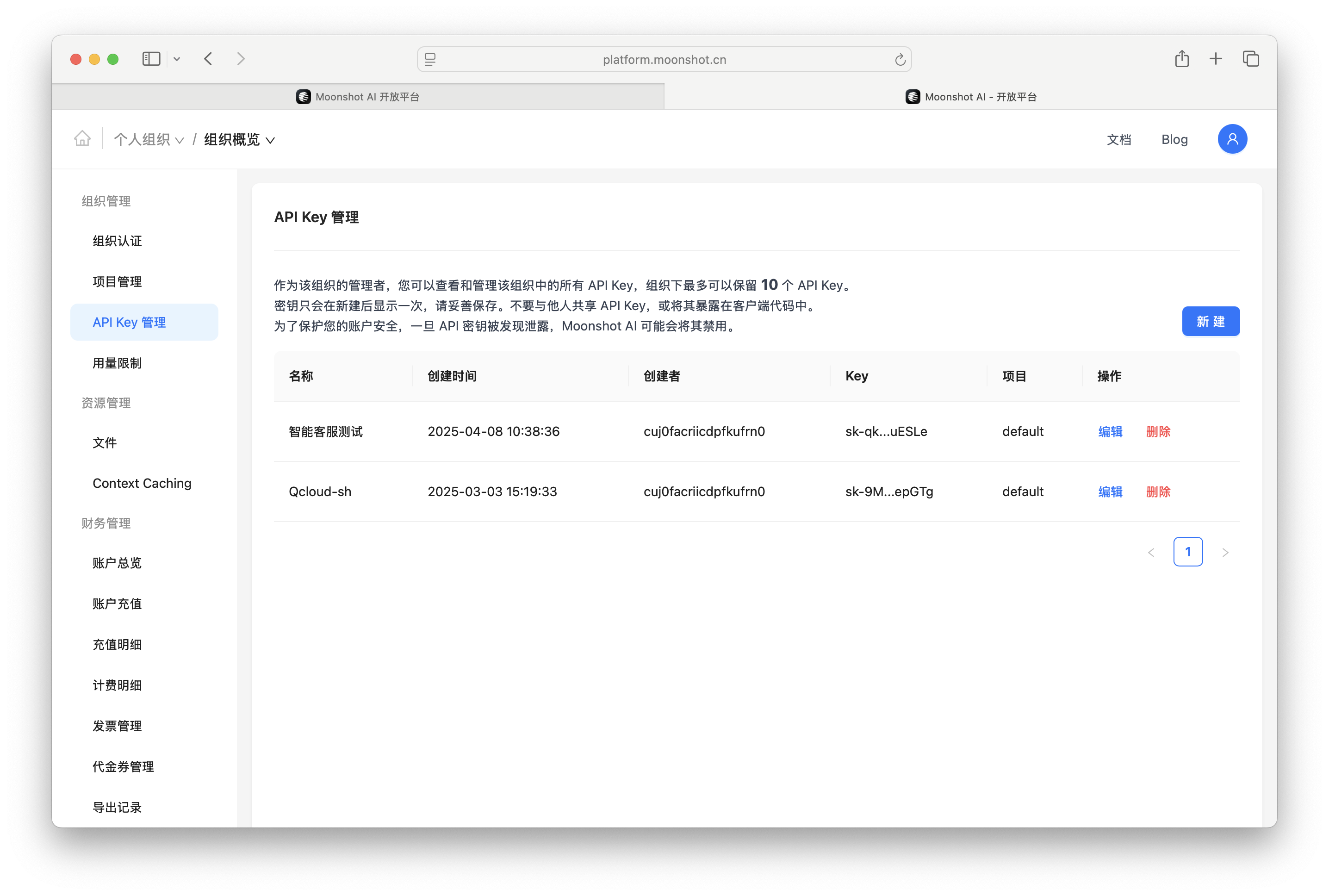Reload the page with refresh icon
The height and width of the screenshot is (896, 1329).
pyautogui.click(x=900, y=59)
